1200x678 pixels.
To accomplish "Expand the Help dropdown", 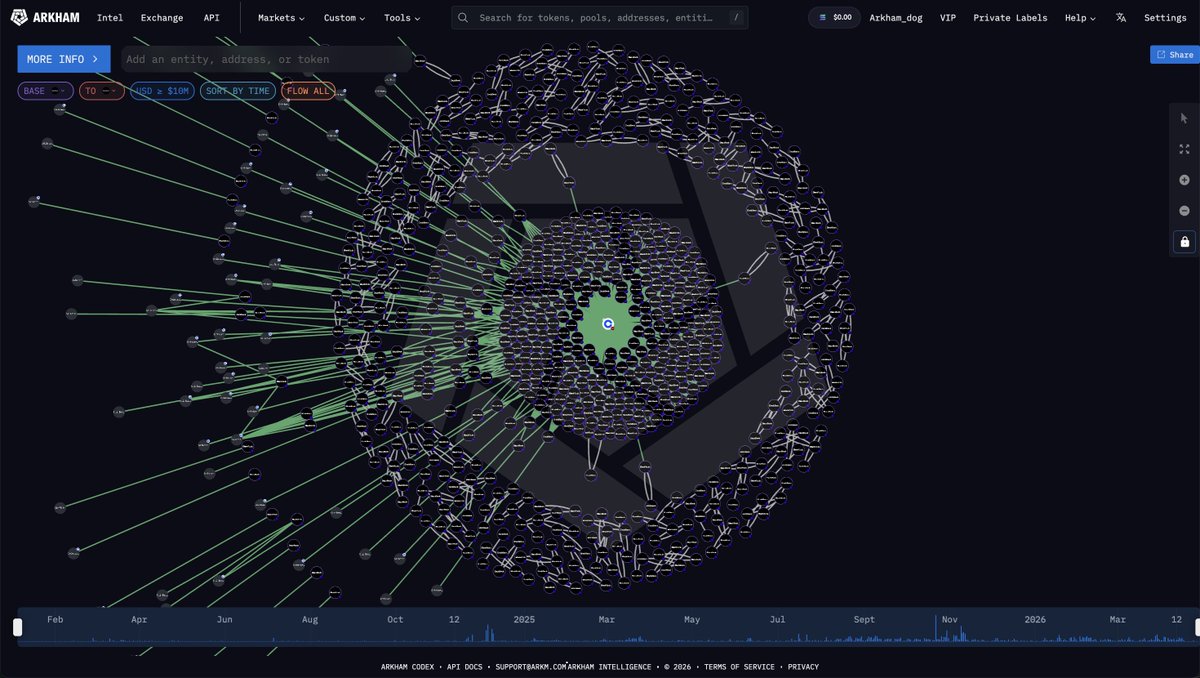I will pos(1080,18).
